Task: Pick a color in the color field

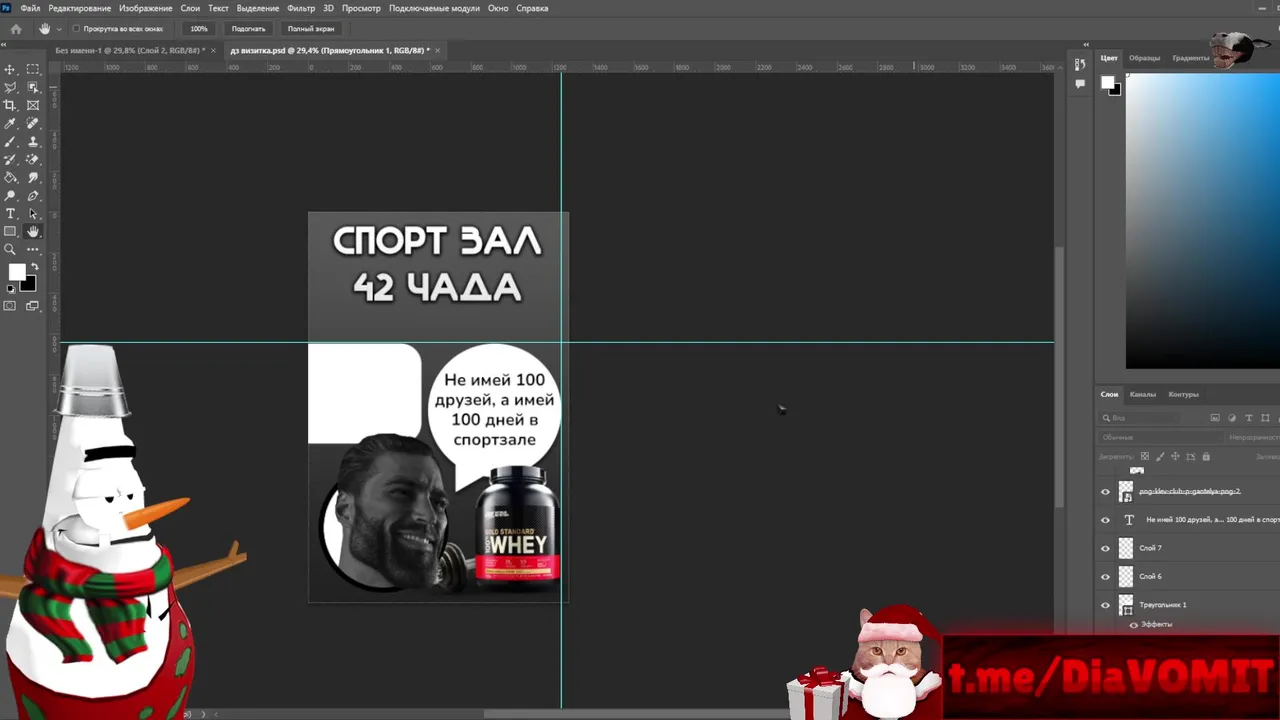Action: click(1202, 221)
